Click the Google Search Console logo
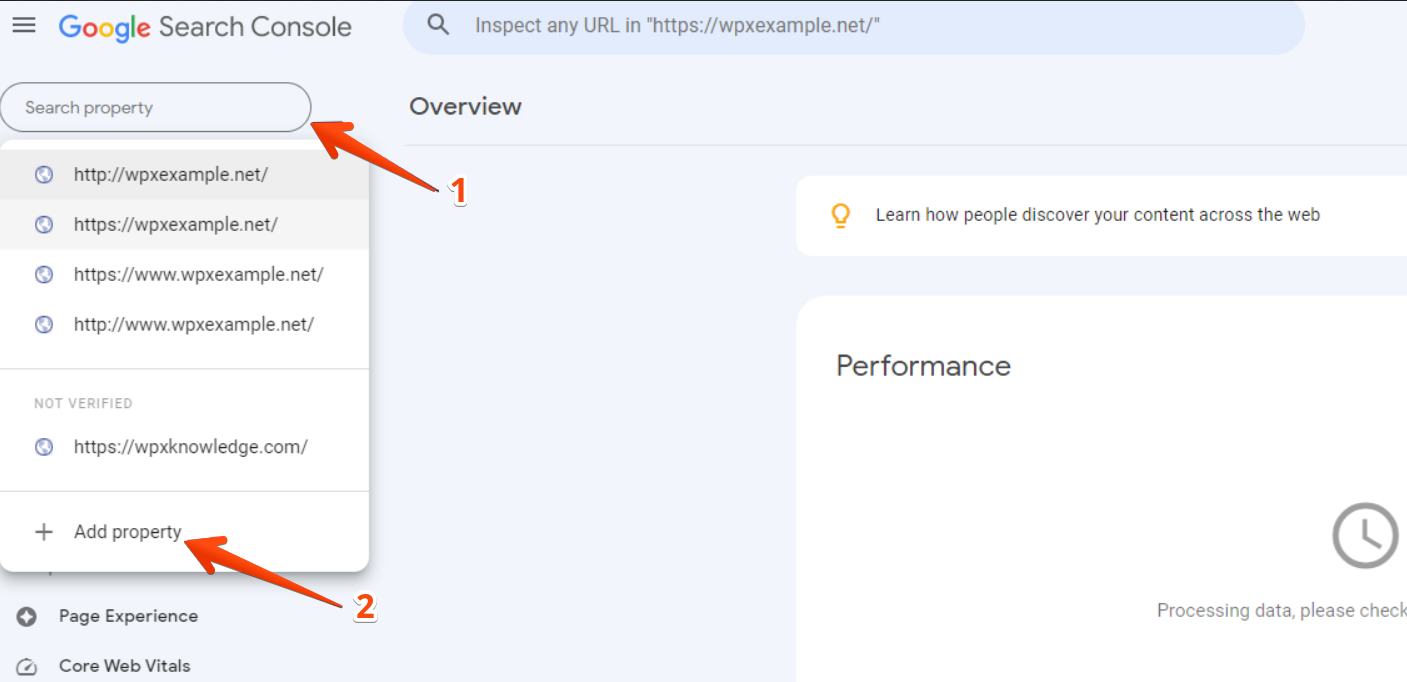 205,27
